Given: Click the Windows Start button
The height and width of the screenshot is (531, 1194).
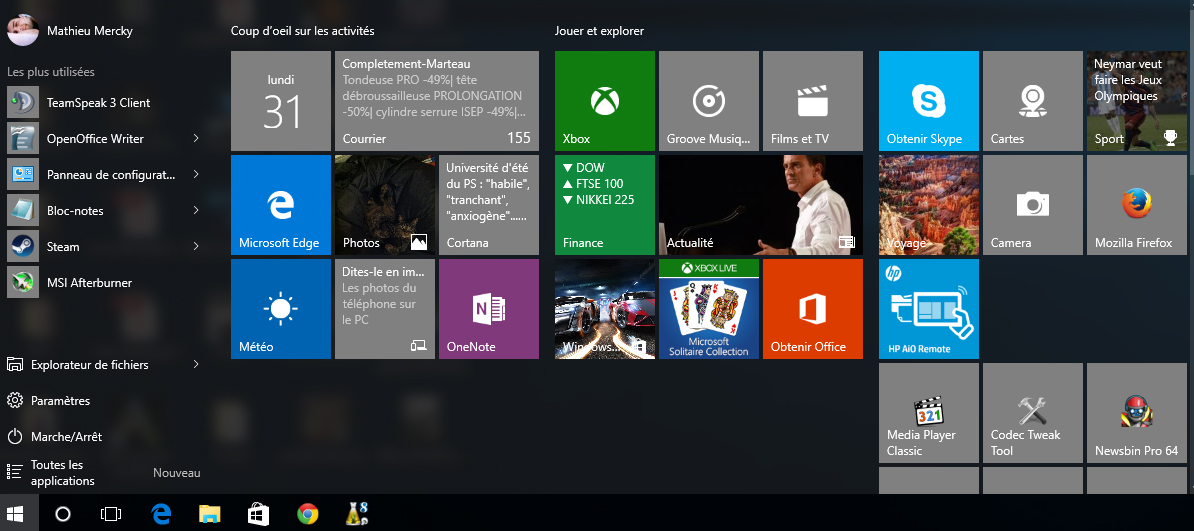Looking at the screenshot, I should coord(14,513).
